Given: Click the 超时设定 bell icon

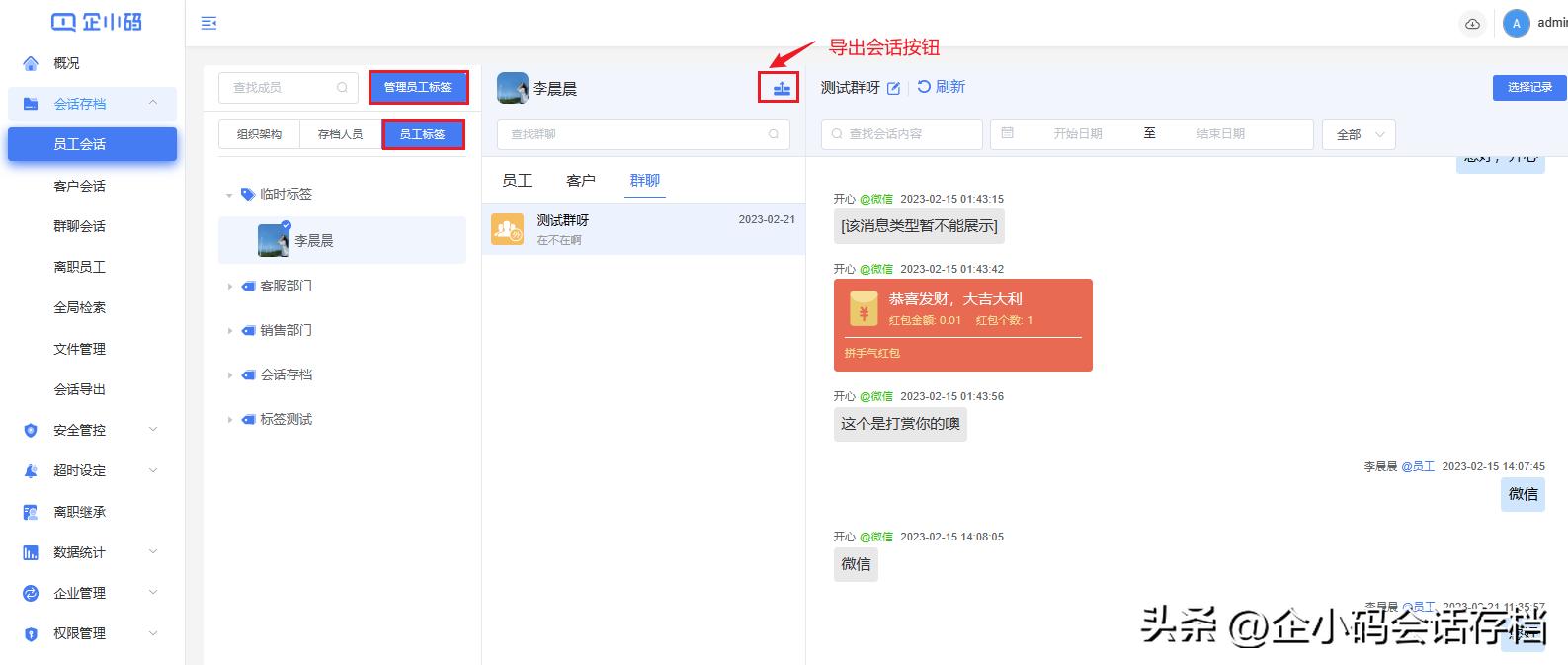Looking at the screenshot, I should tap(31, 471).
